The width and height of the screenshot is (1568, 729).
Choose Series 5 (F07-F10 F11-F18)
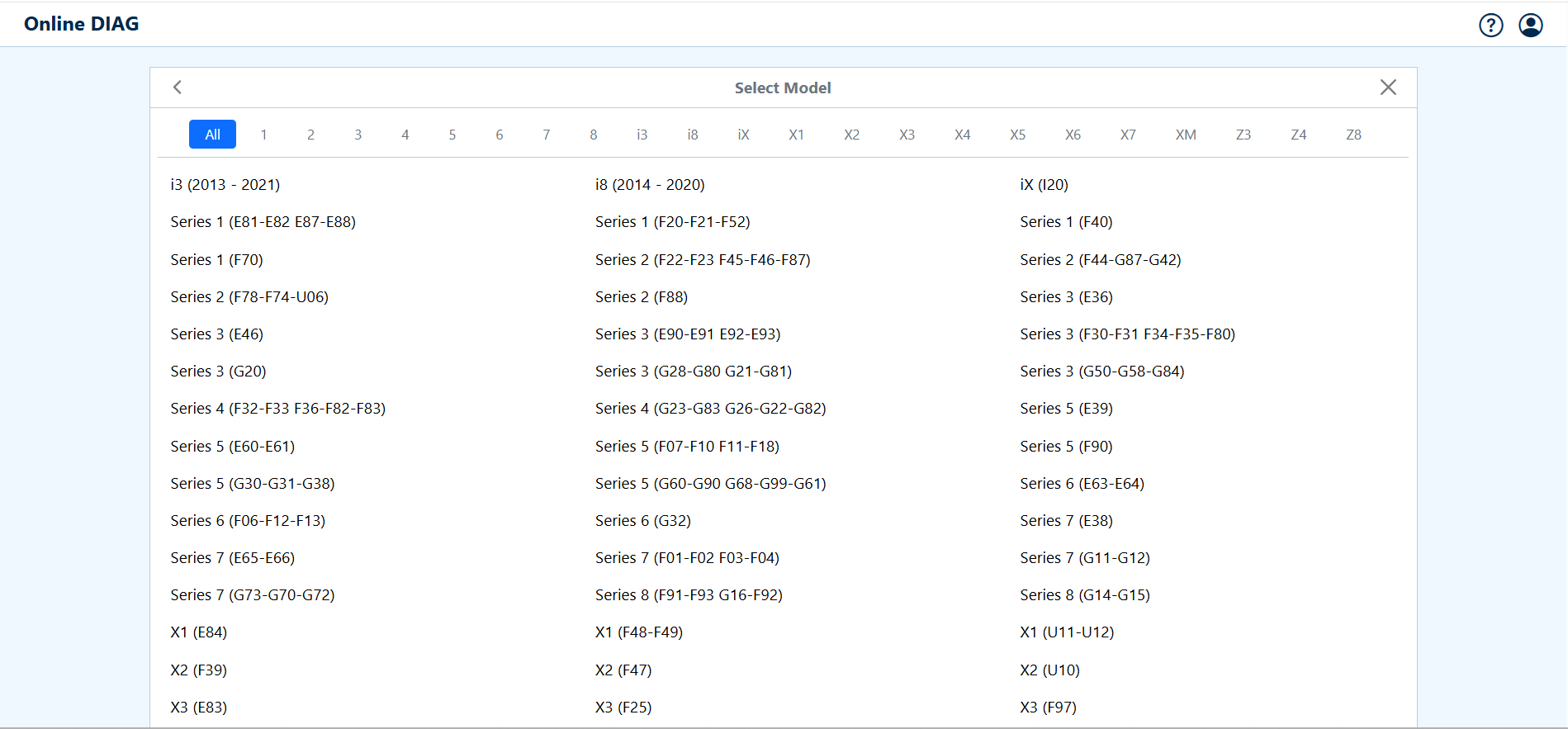point(687,447)
